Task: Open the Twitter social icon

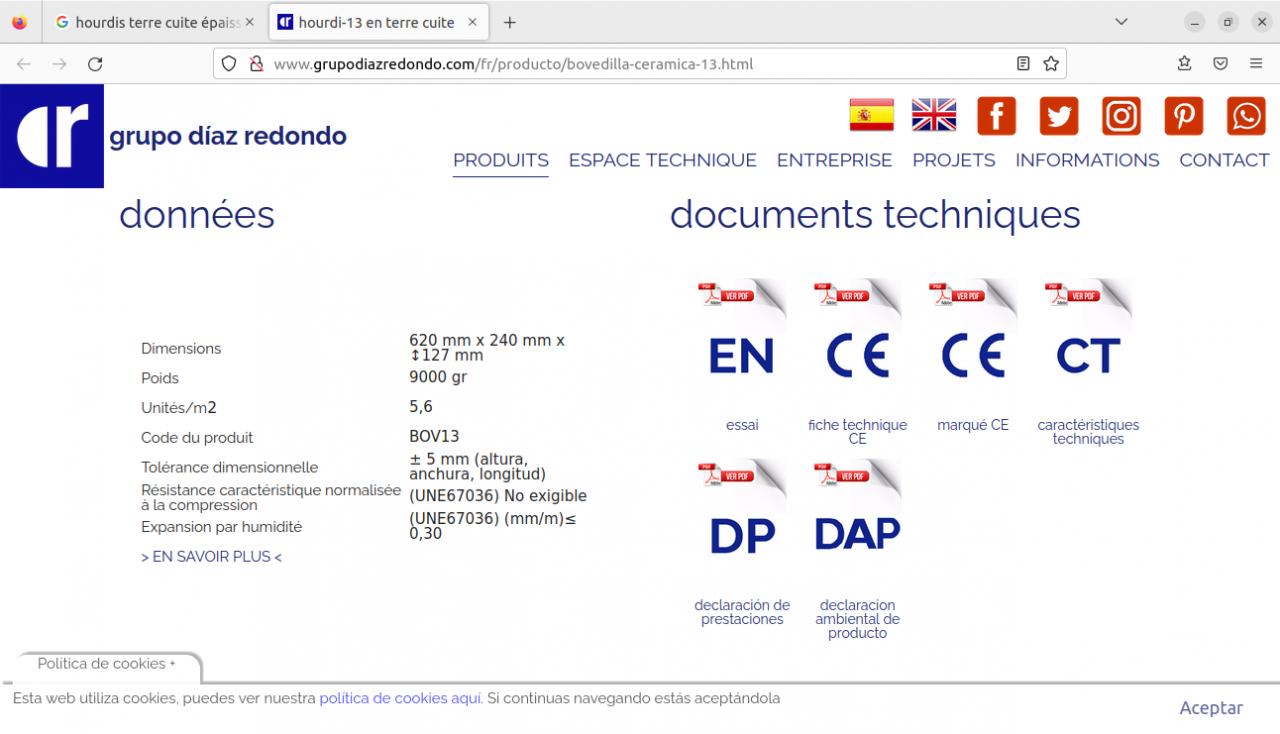Action: click(1059, 116)
